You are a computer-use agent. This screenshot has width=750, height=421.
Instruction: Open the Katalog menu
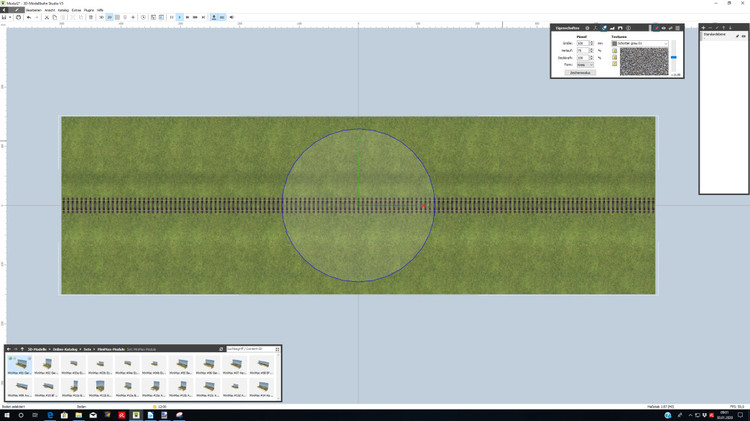63,10
